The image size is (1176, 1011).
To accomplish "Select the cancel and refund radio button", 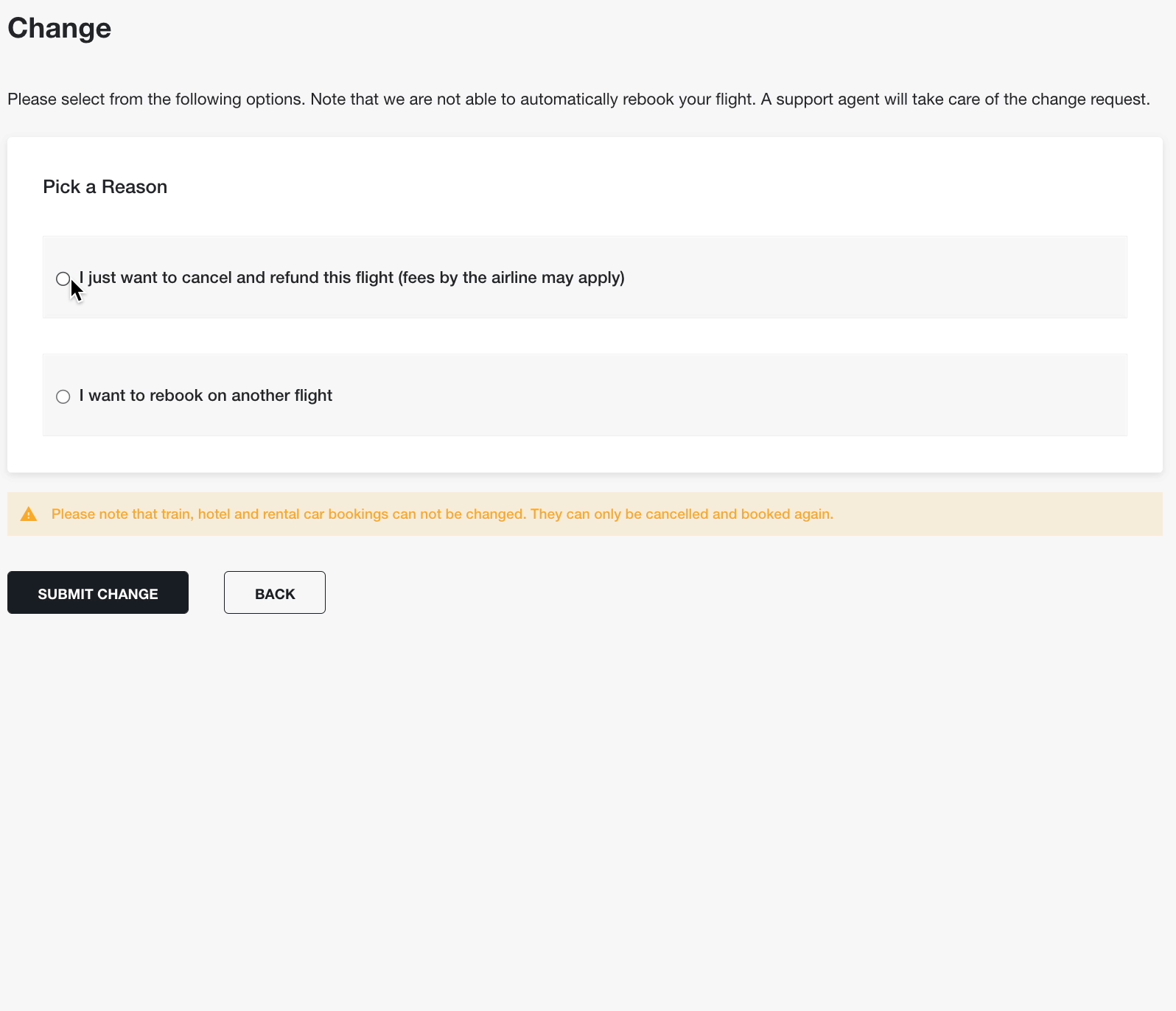I will 63,279.
